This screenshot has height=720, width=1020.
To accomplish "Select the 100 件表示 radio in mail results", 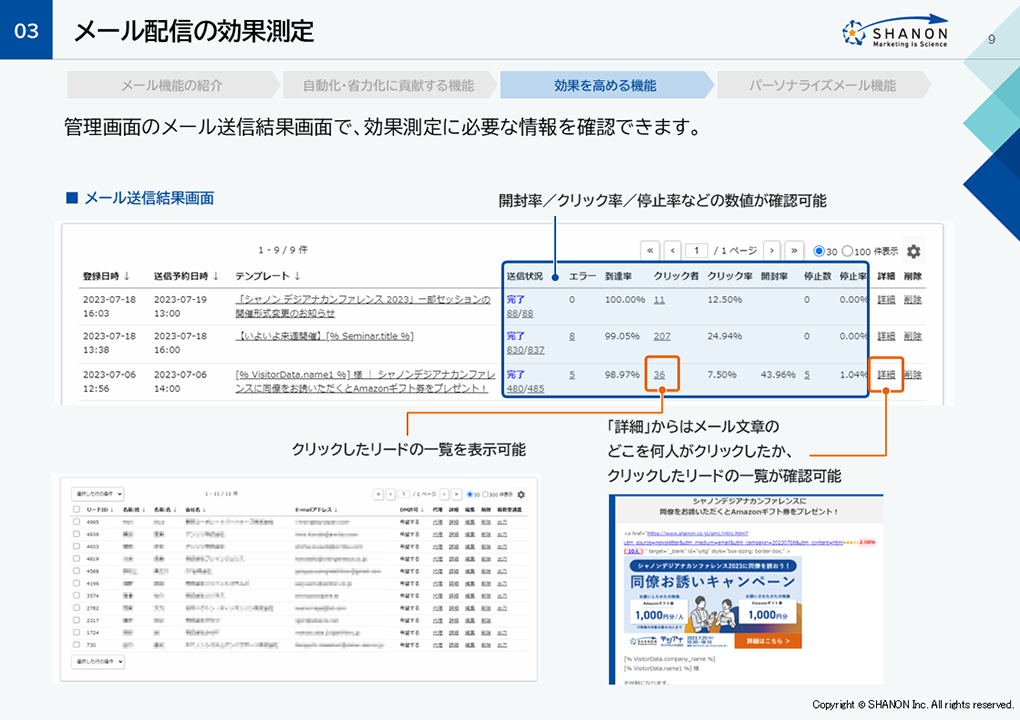I will 847,251.
